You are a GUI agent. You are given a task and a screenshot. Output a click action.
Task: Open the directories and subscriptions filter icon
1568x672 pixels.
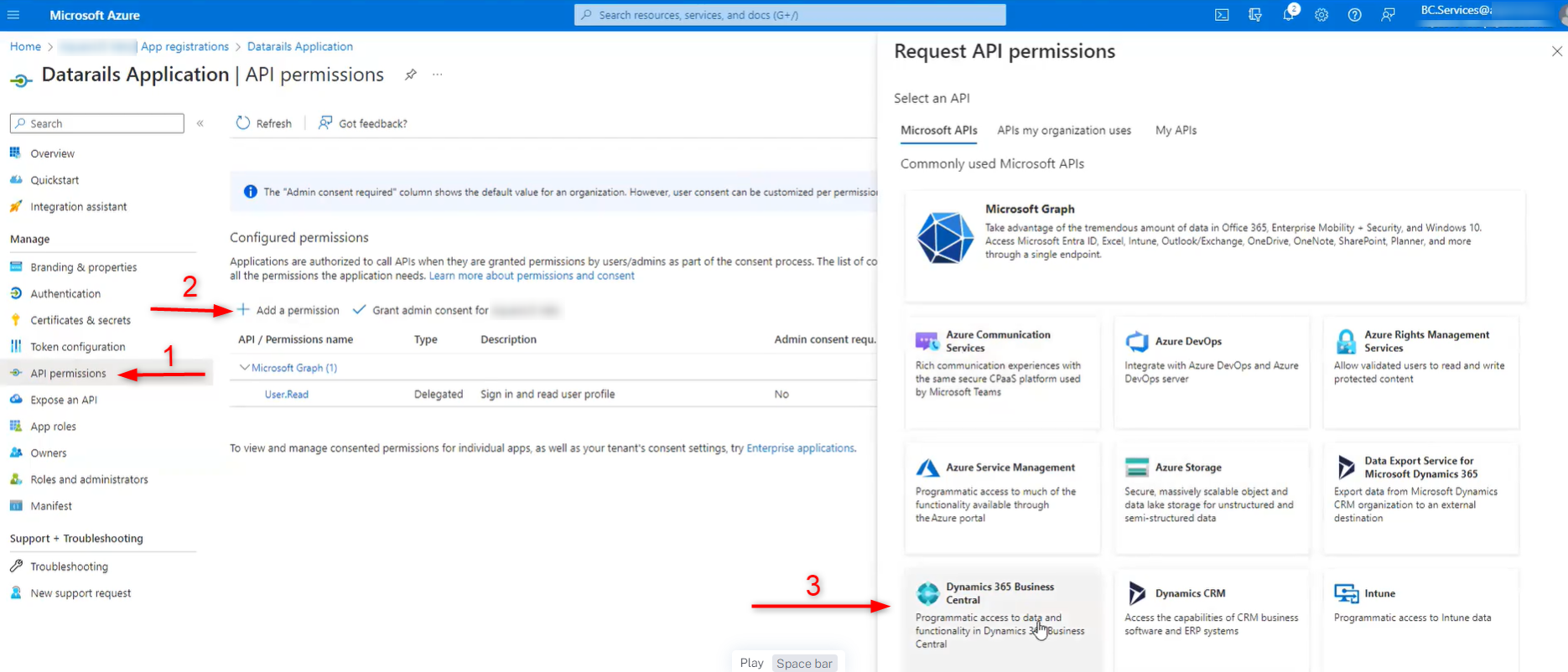1255,15
